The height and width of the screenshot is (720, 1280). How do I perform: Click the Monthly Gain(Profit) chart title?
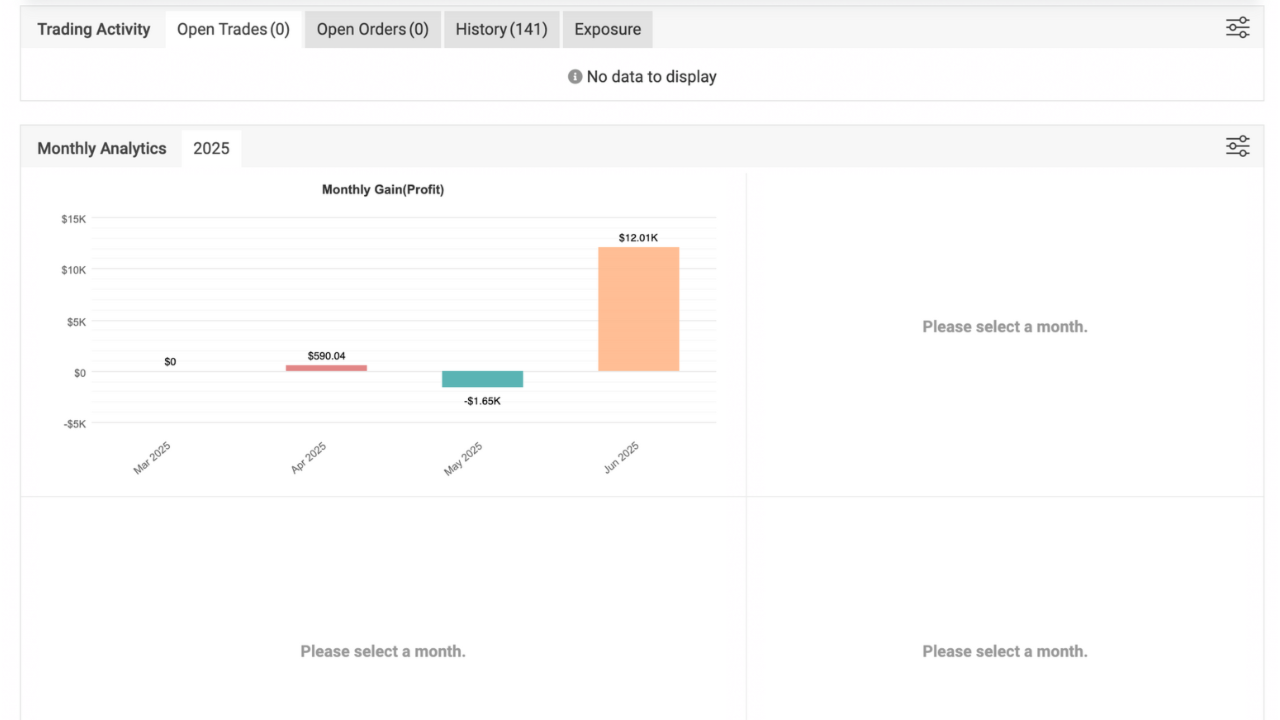pyautogui.click(x=383, y=189)
